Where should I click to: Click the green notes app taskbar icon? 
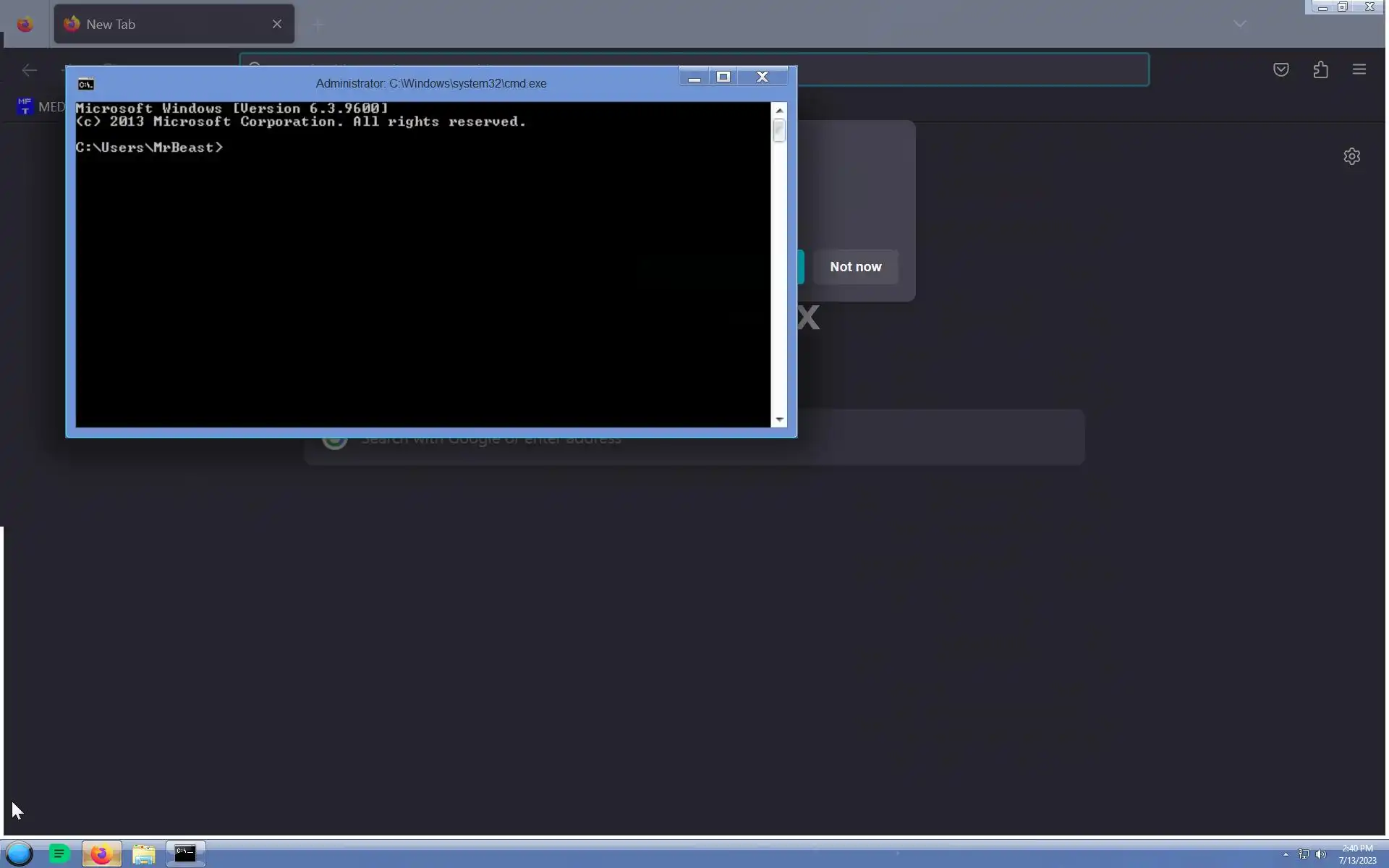coord(59,854)
